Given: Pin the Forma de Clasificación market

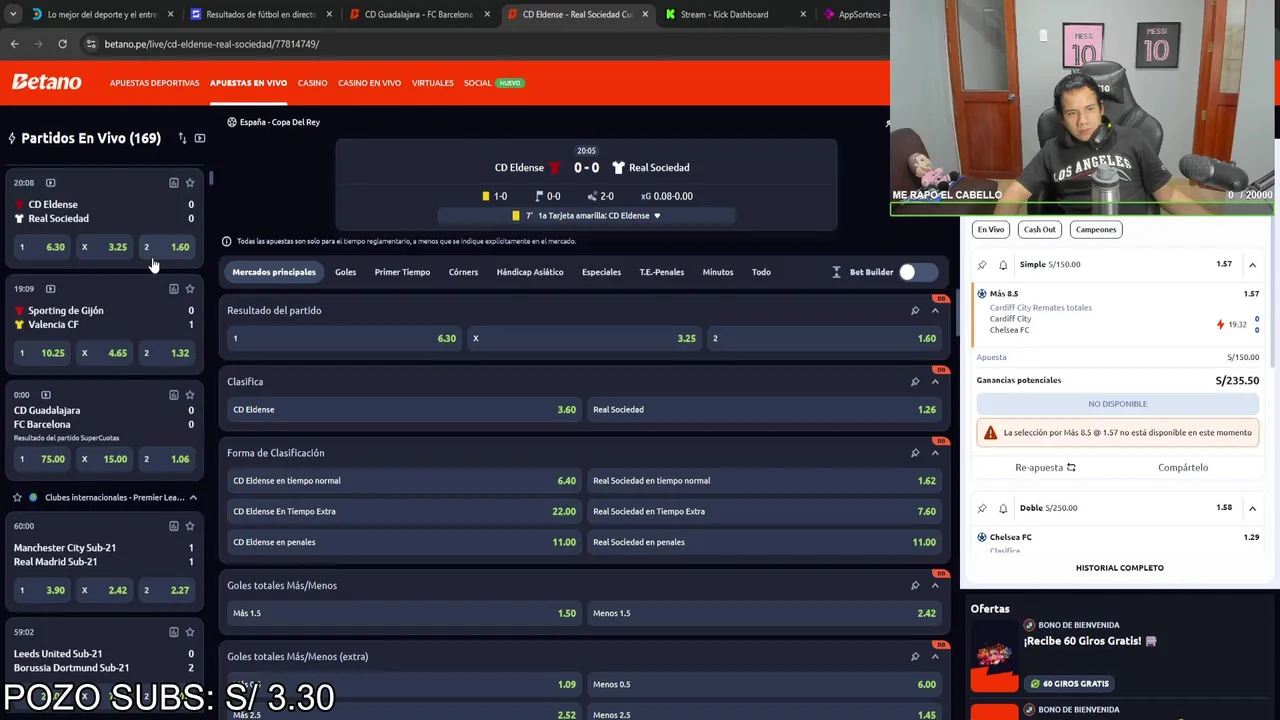Looking at the screenshot, I should pyautogui.click(x=915, y=453).
